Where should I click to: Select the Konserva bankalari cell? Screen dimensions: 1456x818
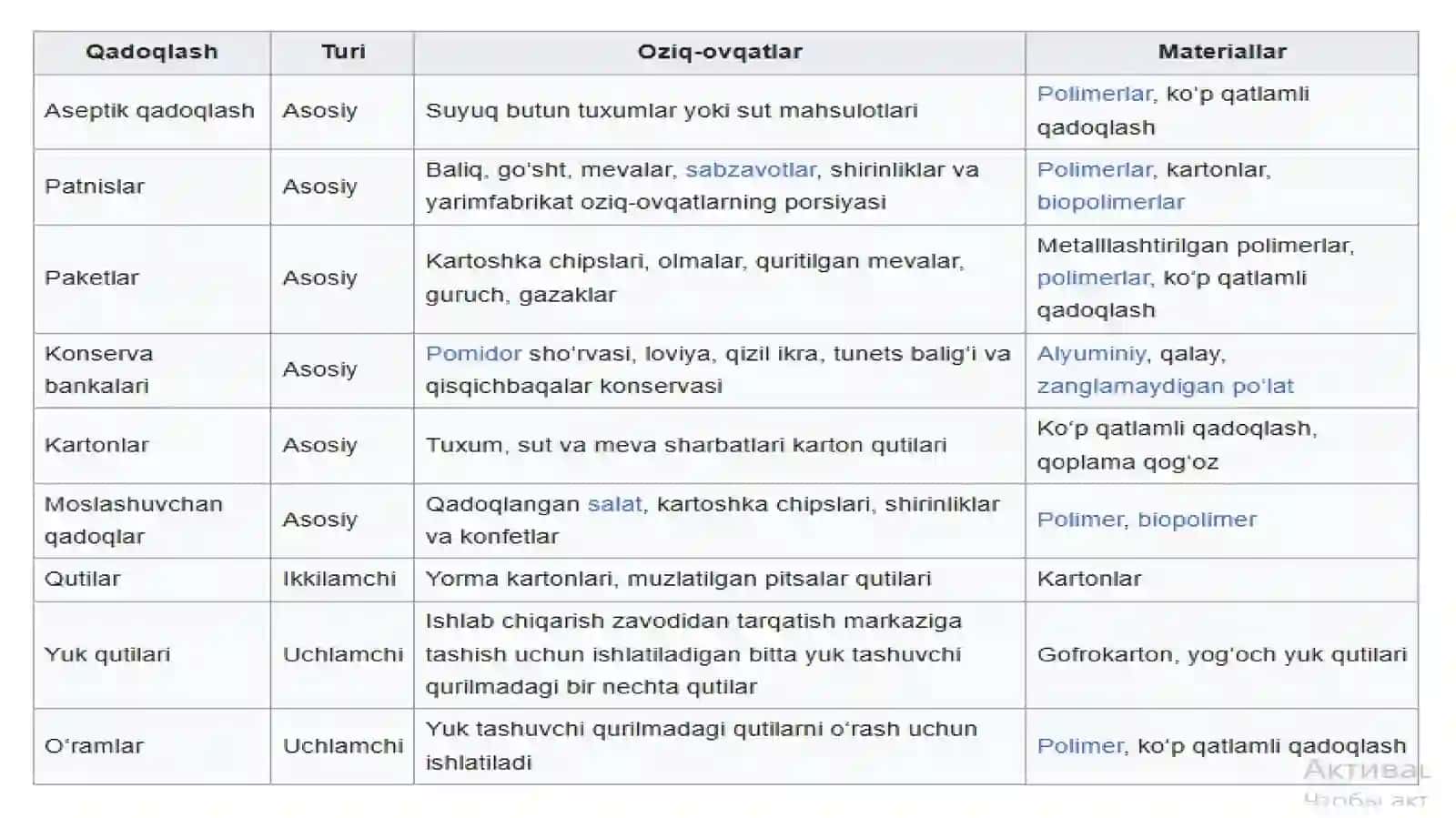coord(152,369)
